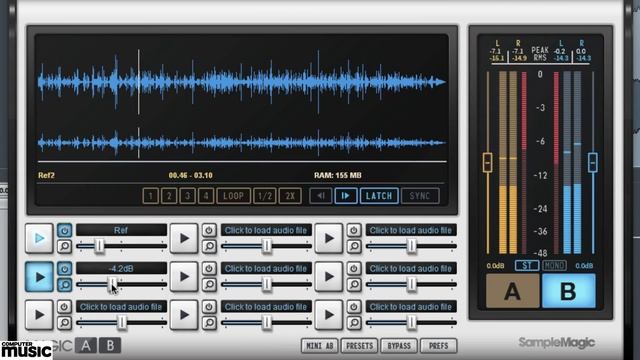Play top-row middle-column empty slot
Screen dimensions: 640x360
[x=184, y=238]
